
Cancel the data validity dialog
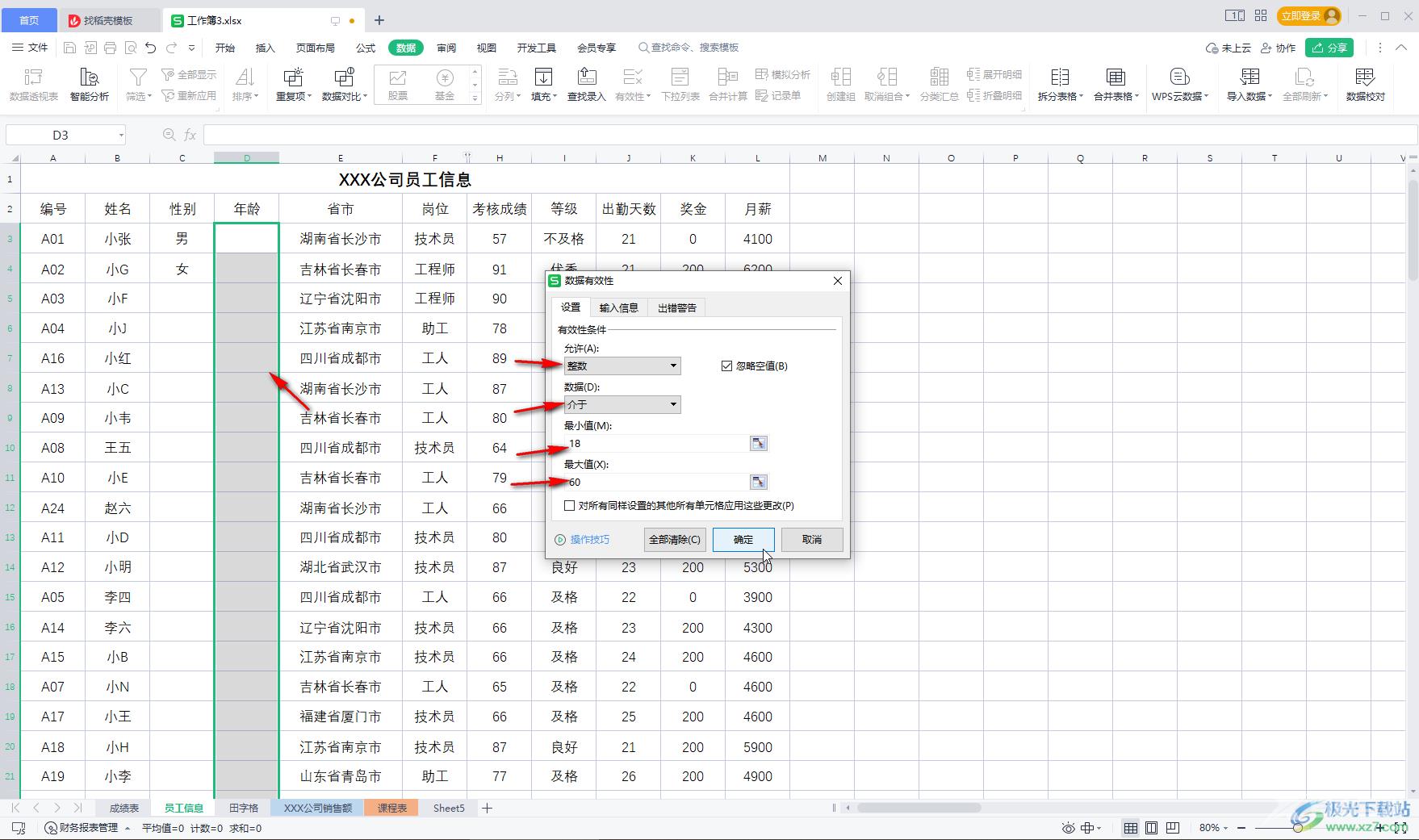812,540
